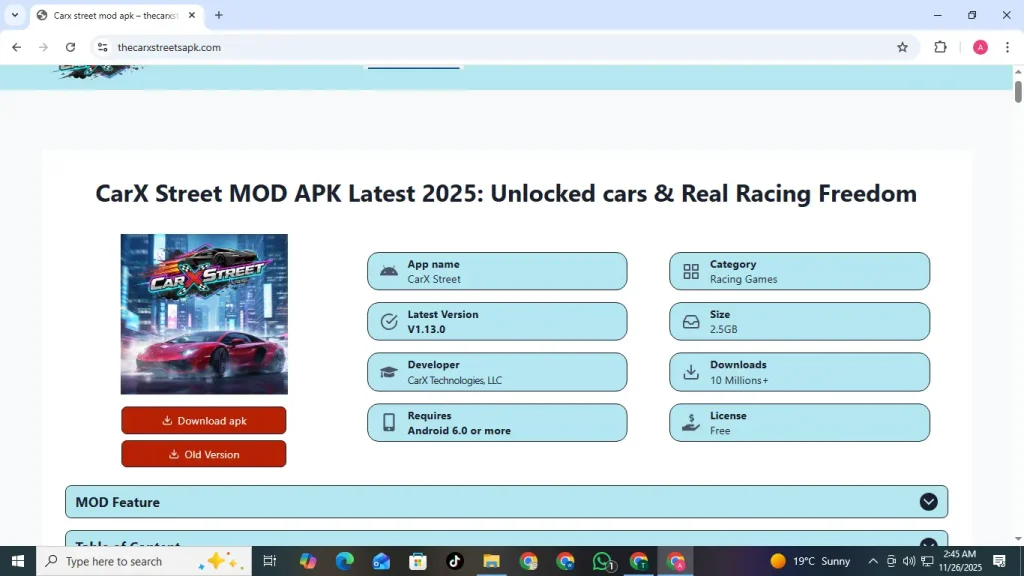
Task: View site information icon in address bar
Action: 101,47
